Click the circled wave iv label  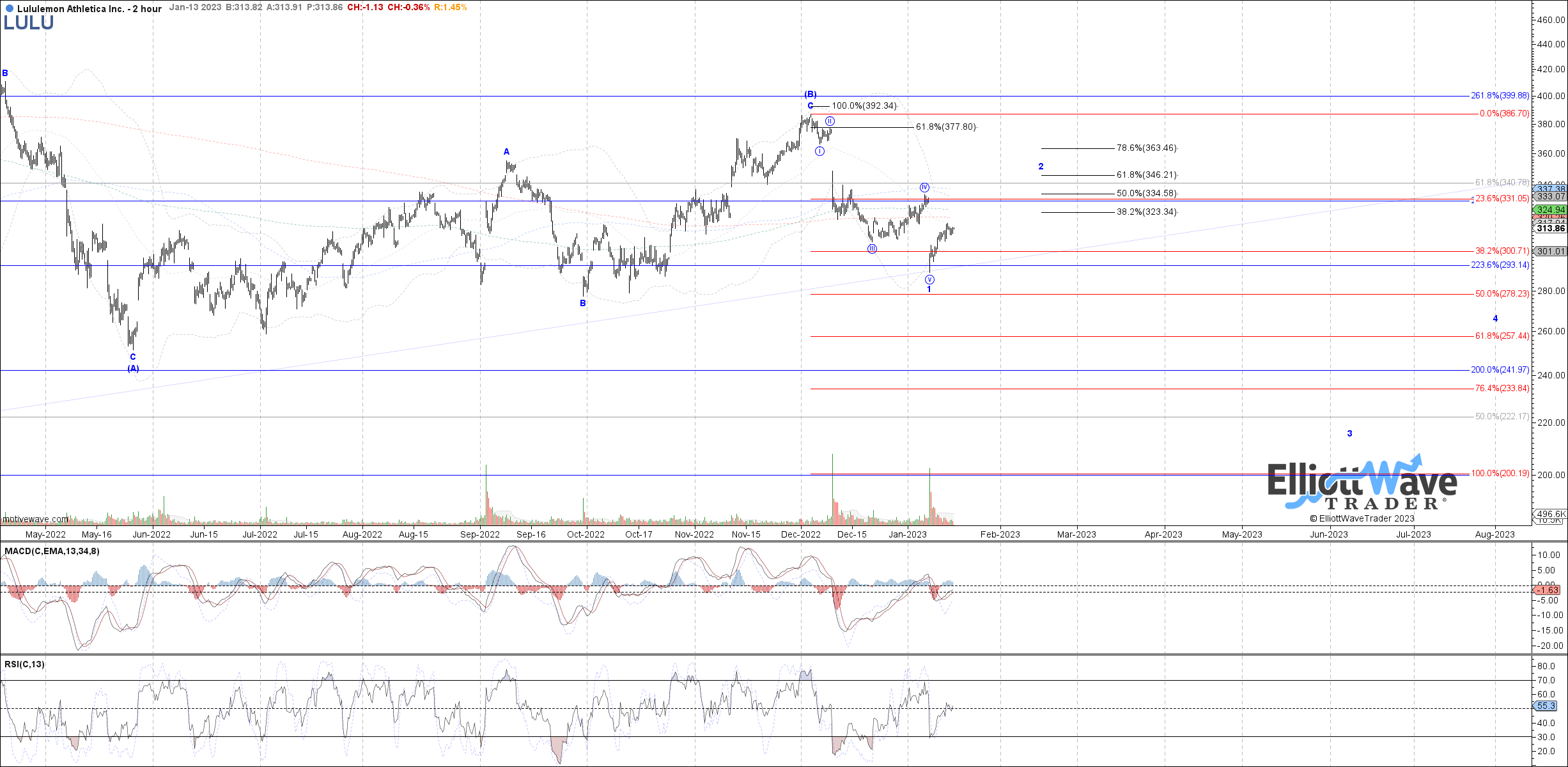(x=924, y=188)
